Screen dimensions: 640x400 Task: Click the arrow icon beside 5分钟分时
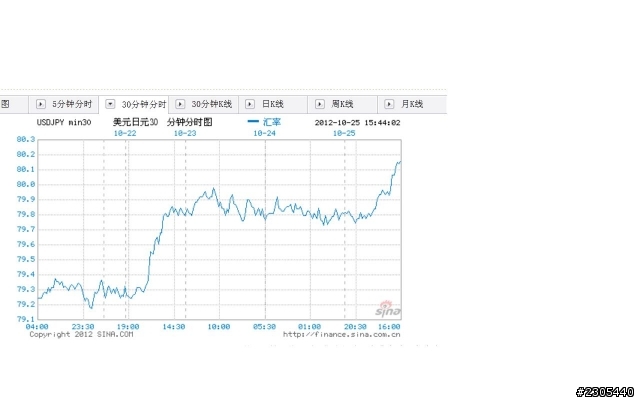click(x=41, y=104)
